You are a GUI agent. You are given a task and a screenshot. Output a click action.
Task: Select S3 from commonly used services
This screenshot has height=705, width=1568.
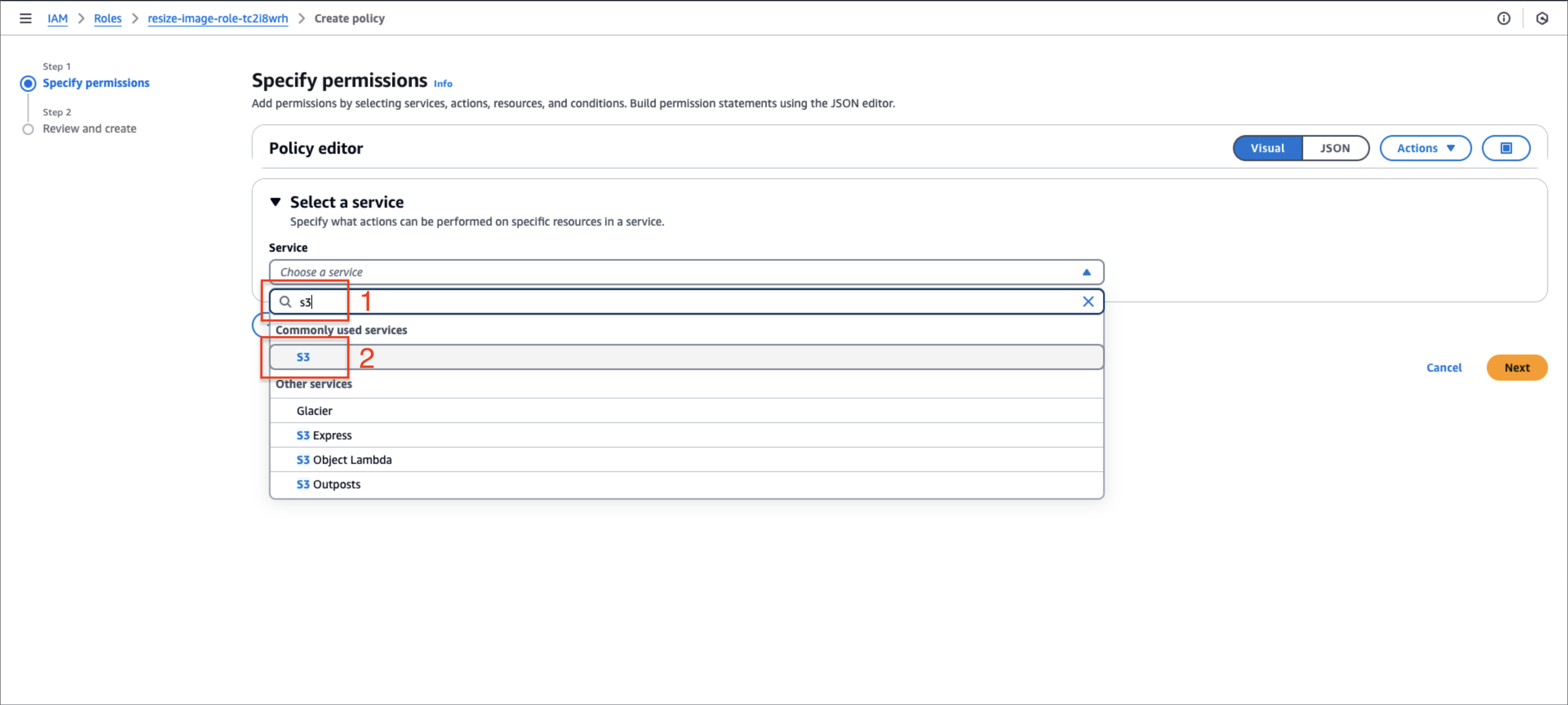point(303,356)
